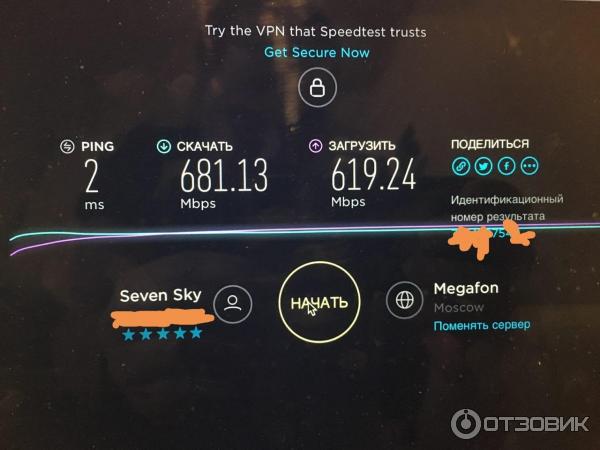Click the download arrow icon

(164, 146)
